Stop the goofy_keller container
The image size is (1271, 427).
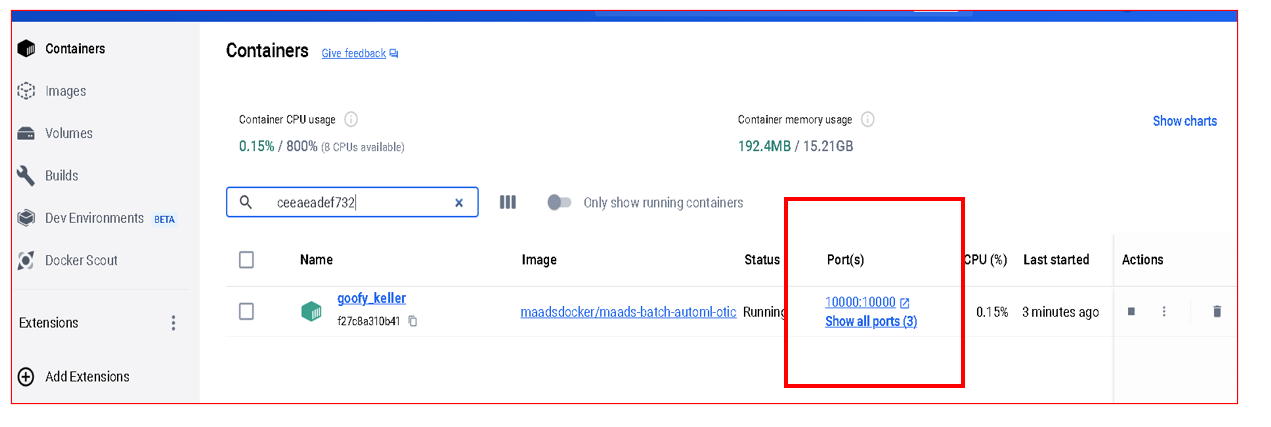(1132, 312)
